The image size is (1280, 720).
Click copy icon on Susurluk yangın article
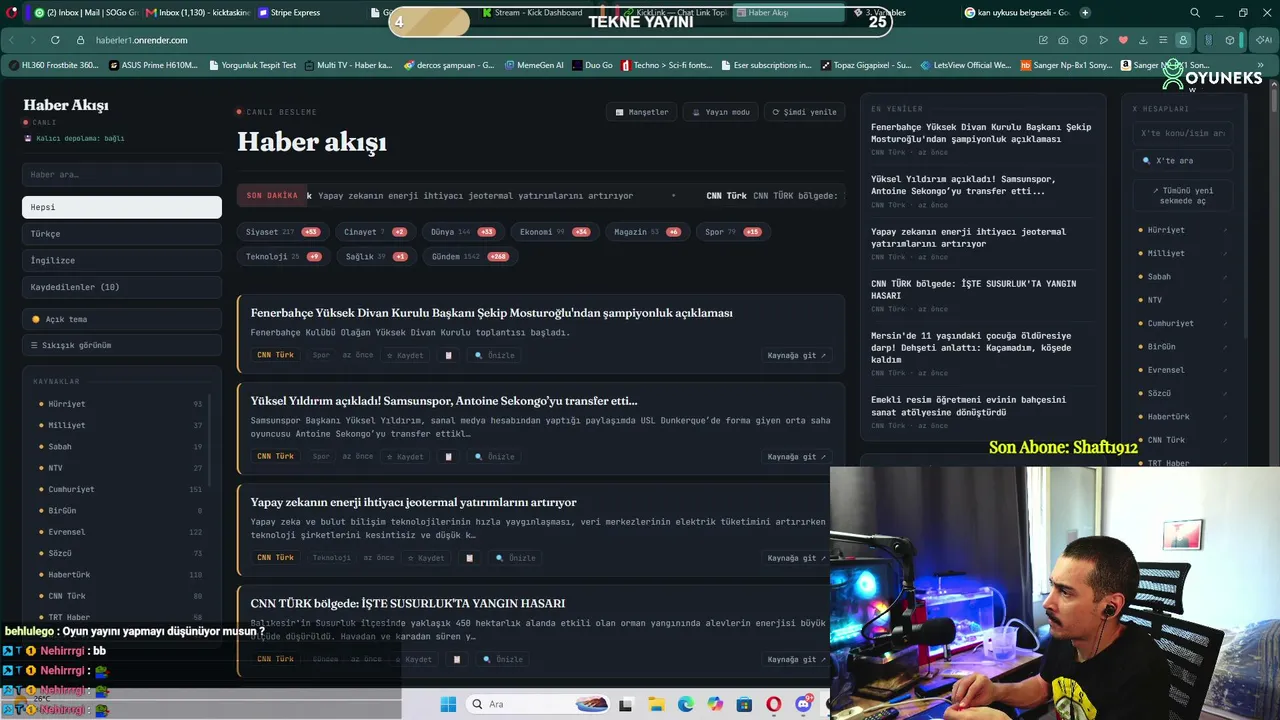point(457,659)
